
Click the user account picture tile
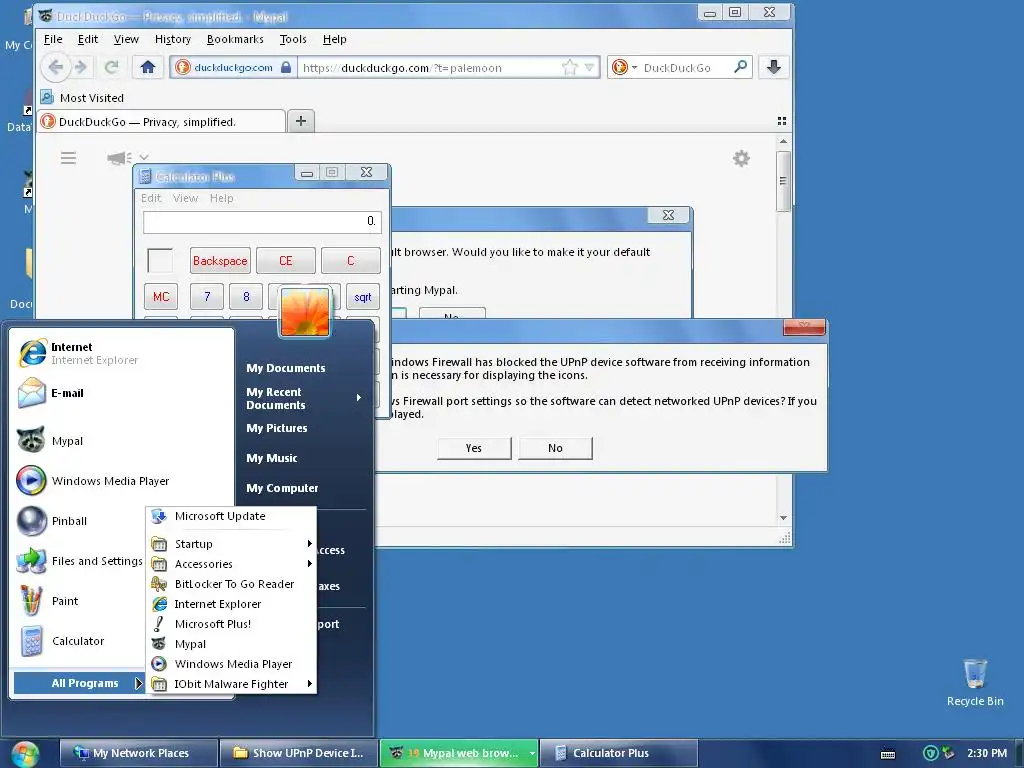pyautogui.click(x=304, y=312)
